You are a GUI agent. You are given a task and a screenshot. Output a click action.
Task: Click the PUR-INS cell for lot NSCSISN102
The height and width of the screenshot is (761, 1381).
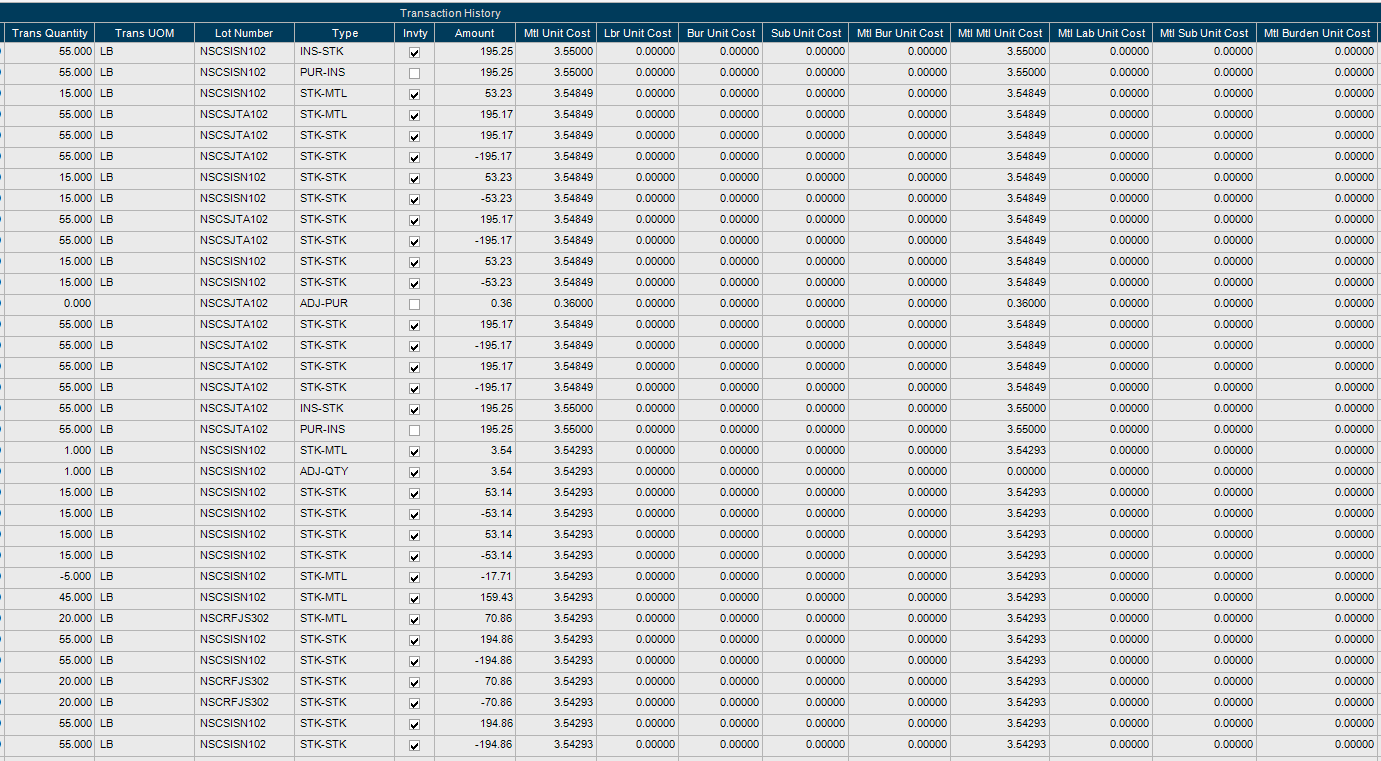345,73
